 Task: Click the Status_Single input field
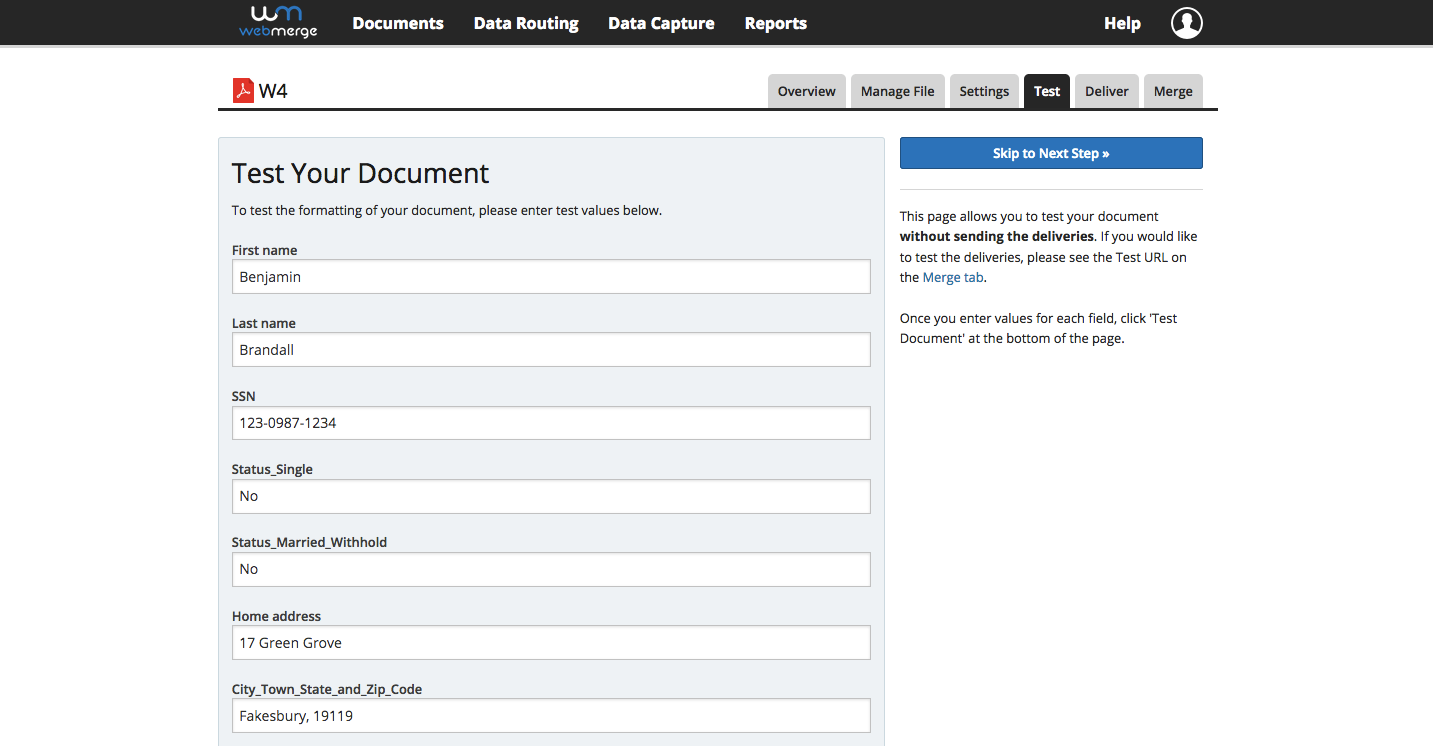[x=551, y=496]
